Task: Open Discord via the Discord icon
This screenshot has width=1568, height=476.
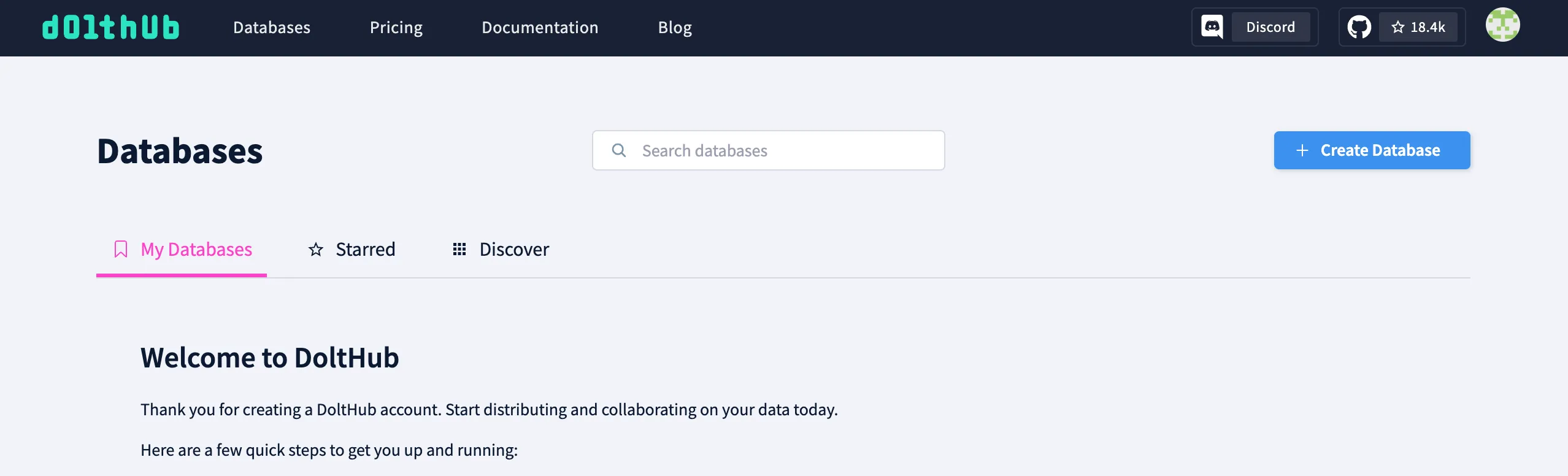Action: pyautogui.click(x=1212, y=26)
